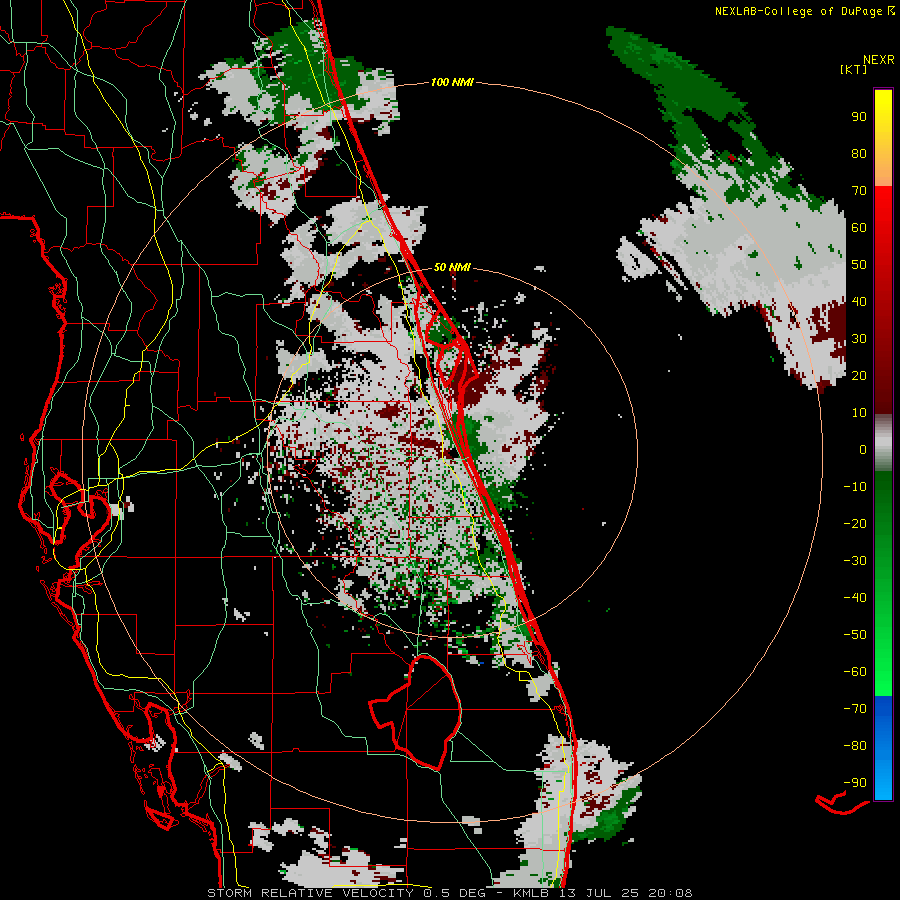
Task: Click the 10 value on the velocity scale
Action: [x=859, y=413]
